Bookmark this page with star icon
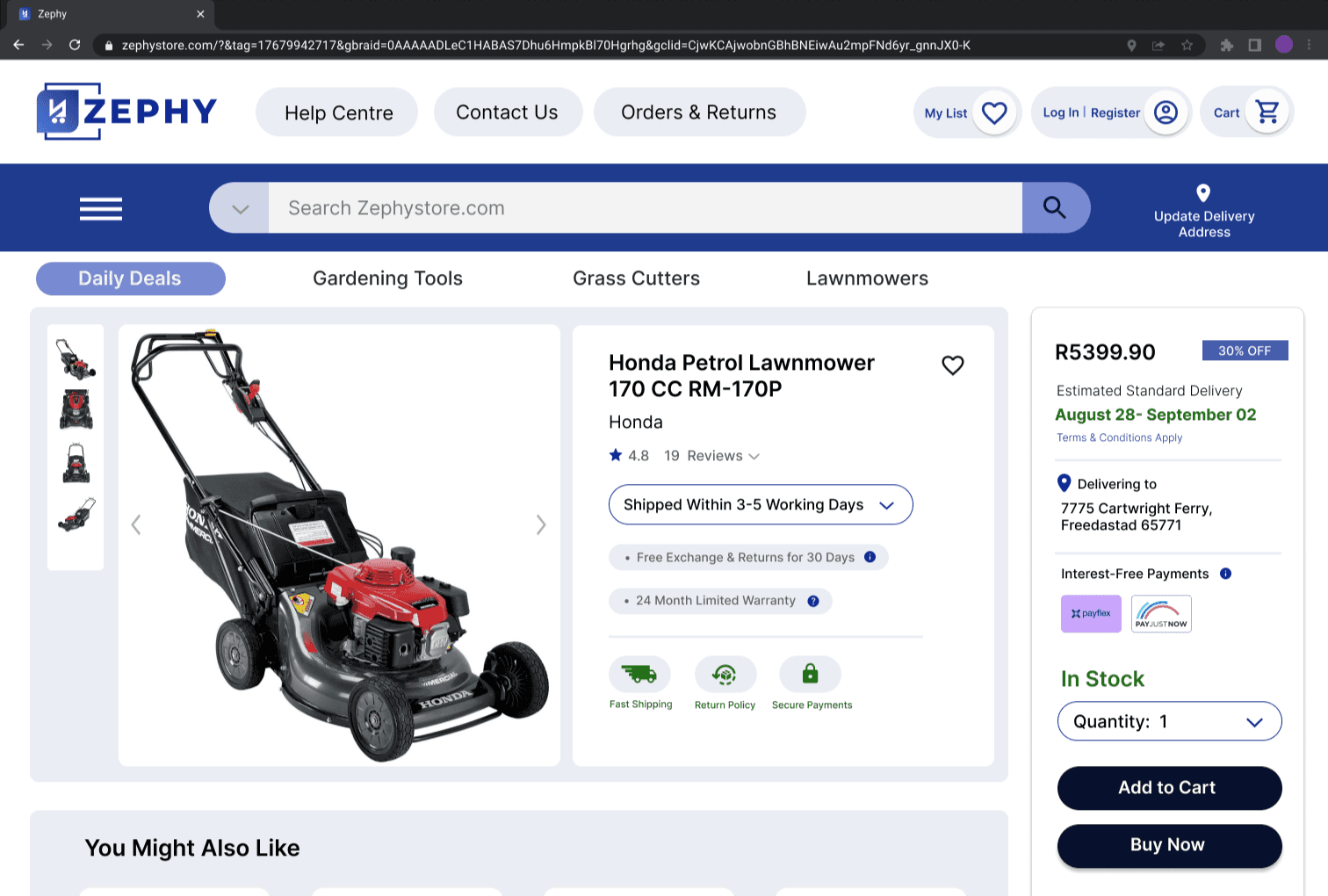1328x896 pixels. pyautogui.click(x=1187, y=45)
